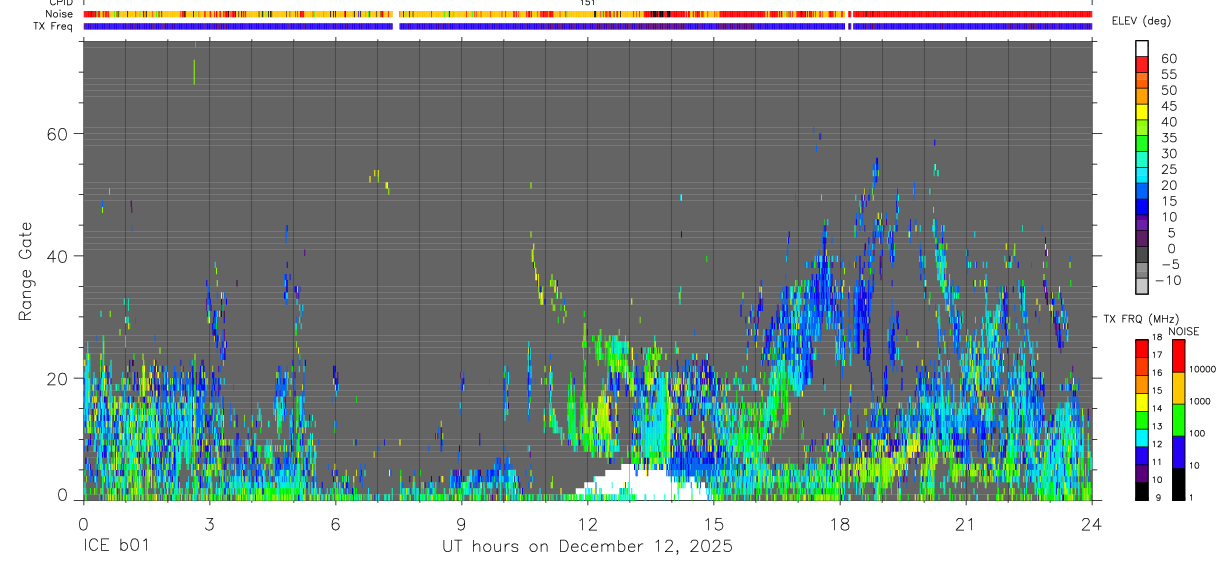Click the x-axis tick label '21'
1228x567 pixels.
pyautogui.click(x=966, y=523)
